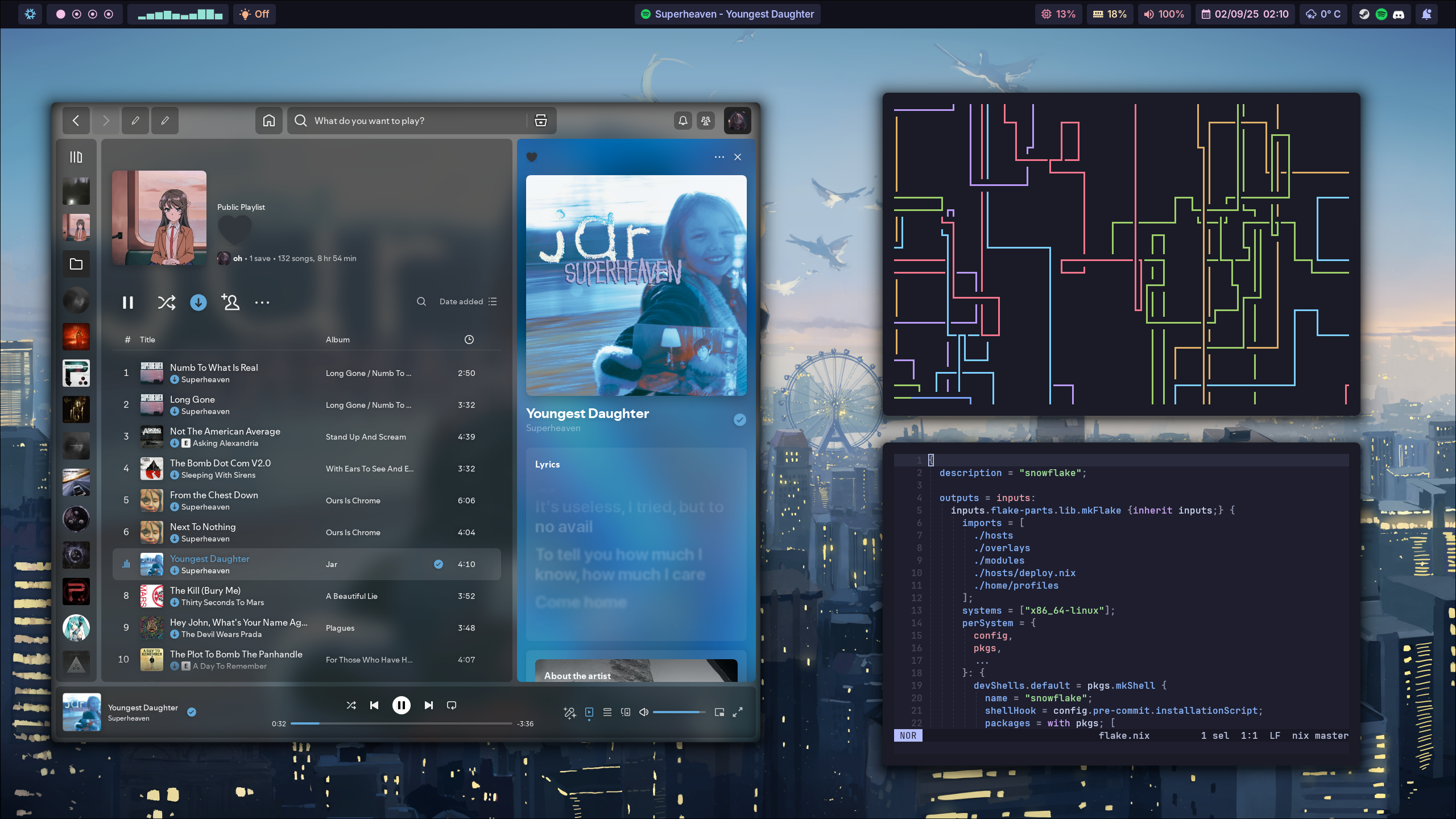Click Your Library icon in sidebar

(x=76, y=157)
